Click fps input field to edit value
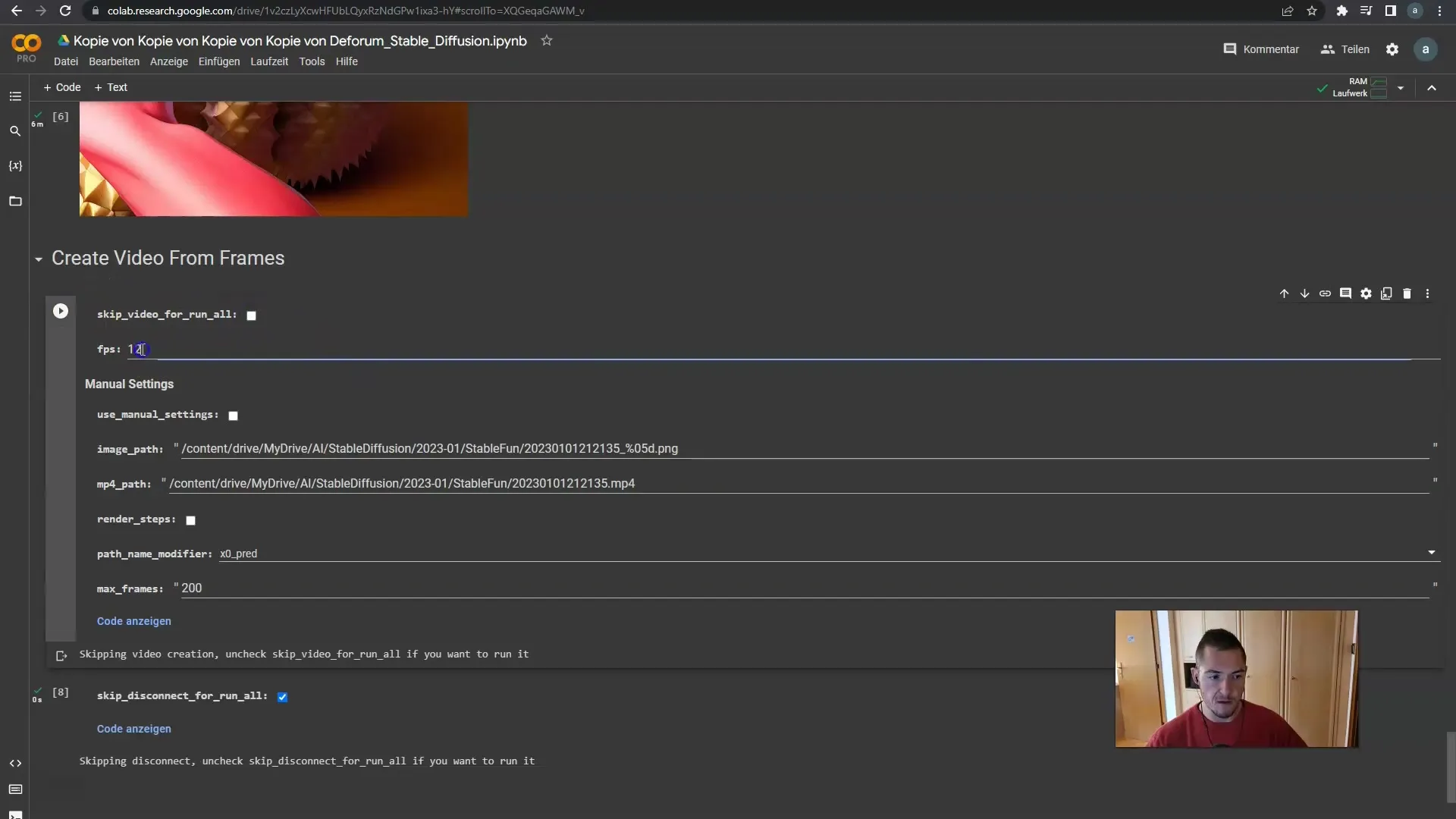 (x=140, y=349)
